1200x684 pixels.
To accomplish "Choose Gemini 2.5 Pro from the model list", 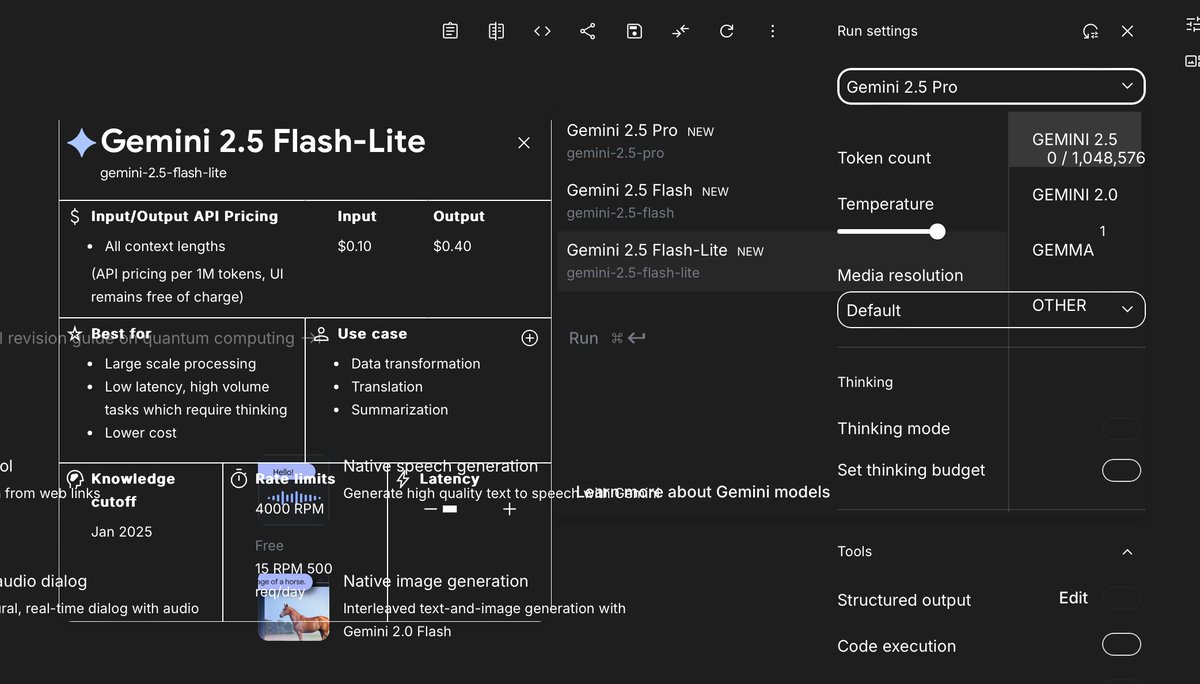I will (x=781, y=141).
